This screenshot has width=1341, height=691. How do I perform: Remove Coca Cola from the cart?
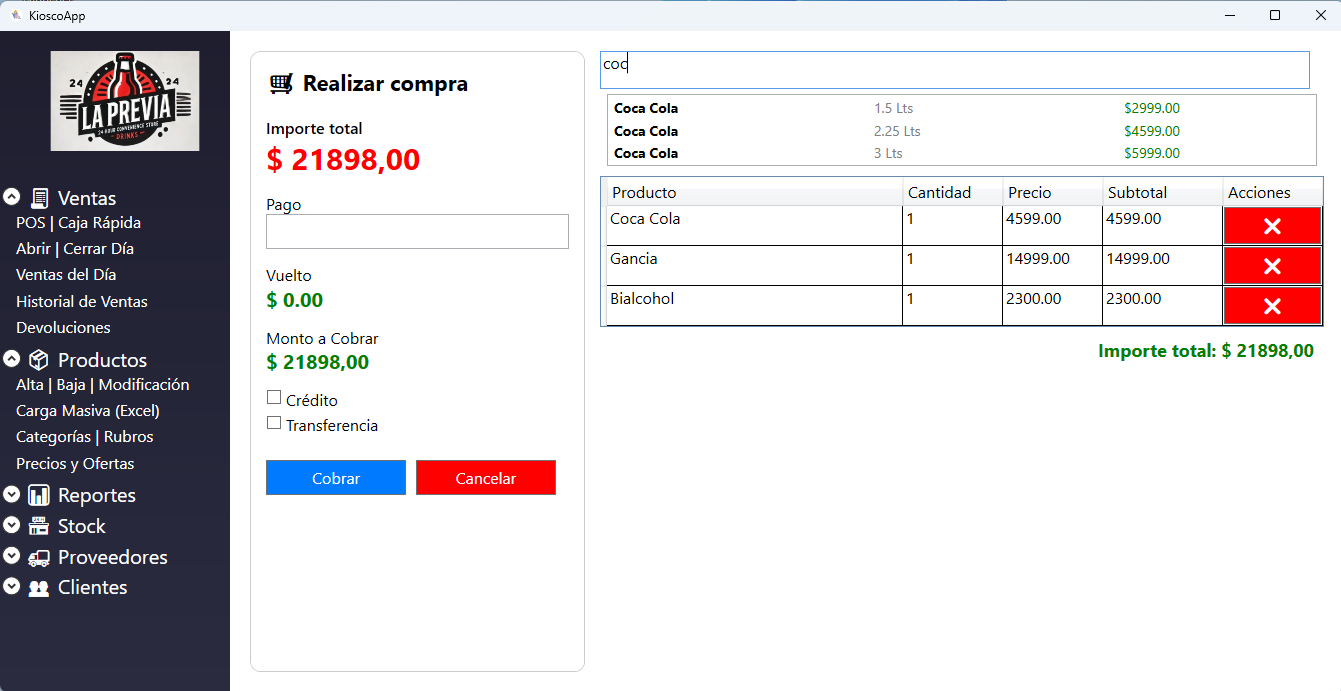click(1272, 226)
